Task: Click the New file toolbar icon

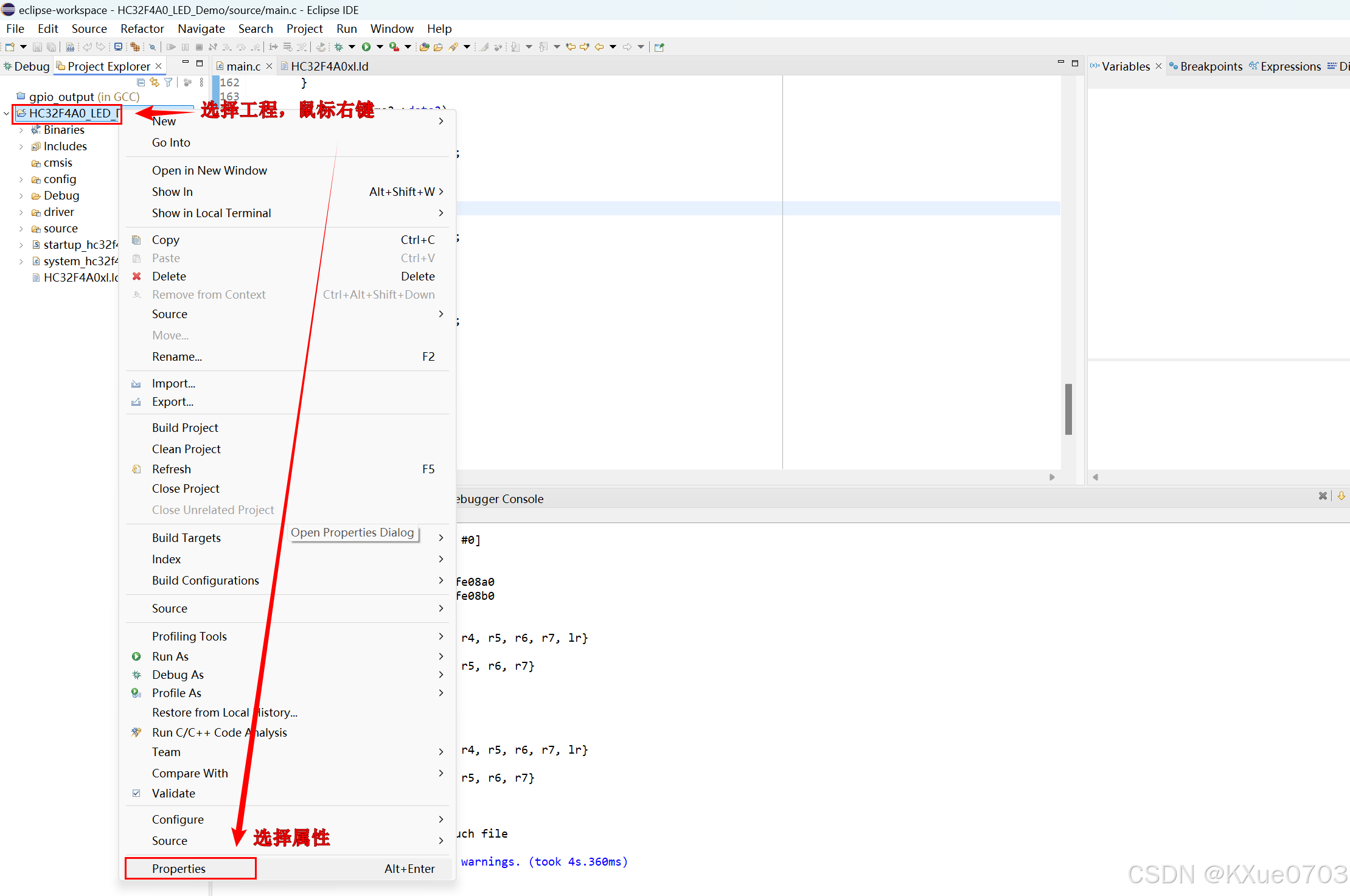Action: click(10, 47)
